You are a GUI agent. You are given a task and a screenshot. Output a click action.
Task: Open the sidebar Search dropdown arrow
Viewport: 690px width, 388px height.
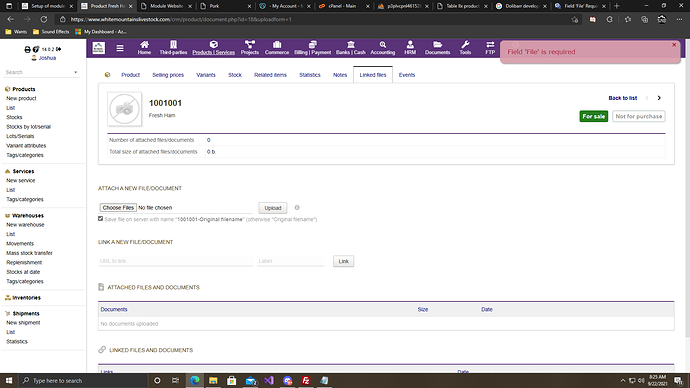(75, 72)
